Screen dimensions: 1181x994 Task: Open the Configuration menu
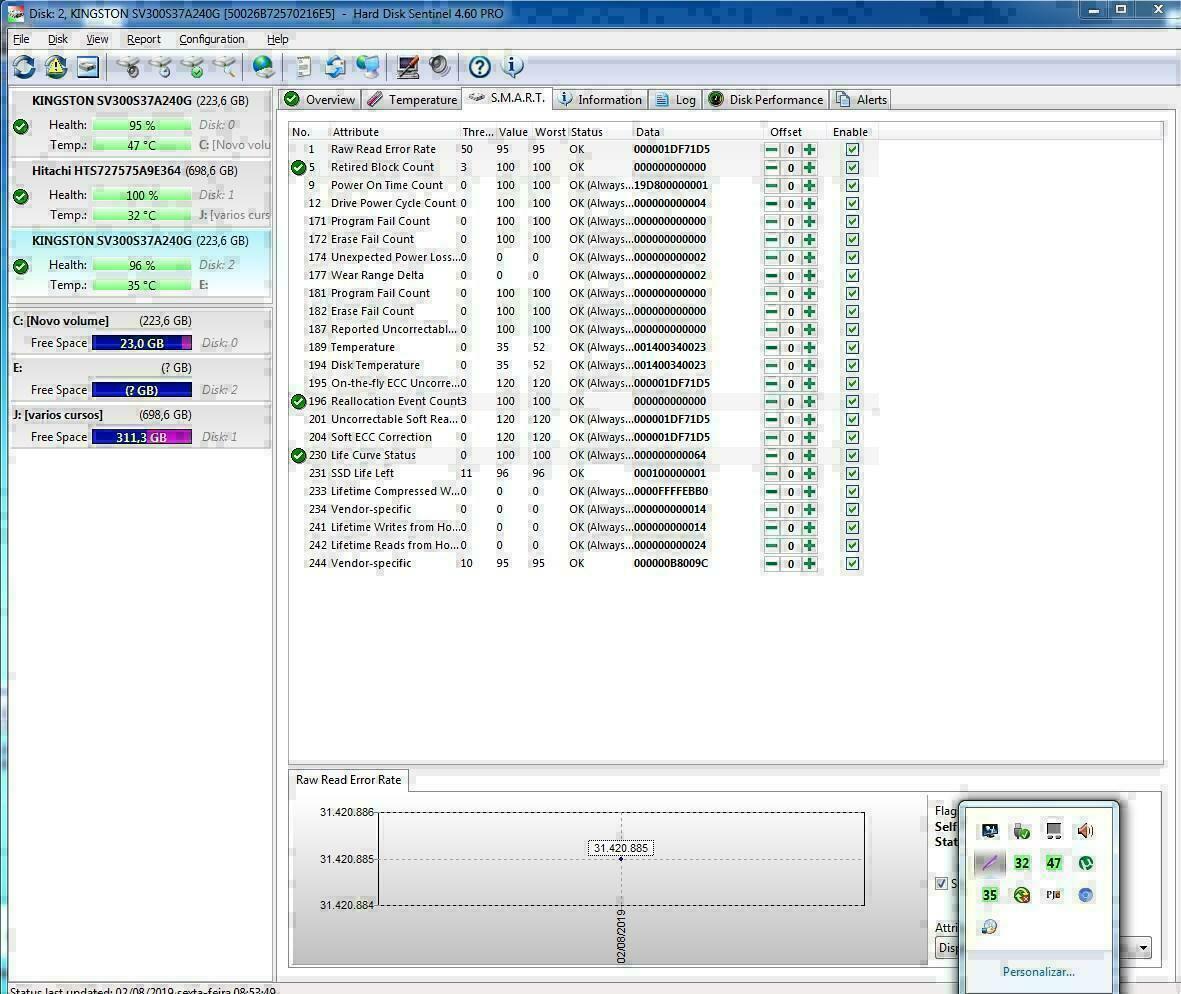212,39
